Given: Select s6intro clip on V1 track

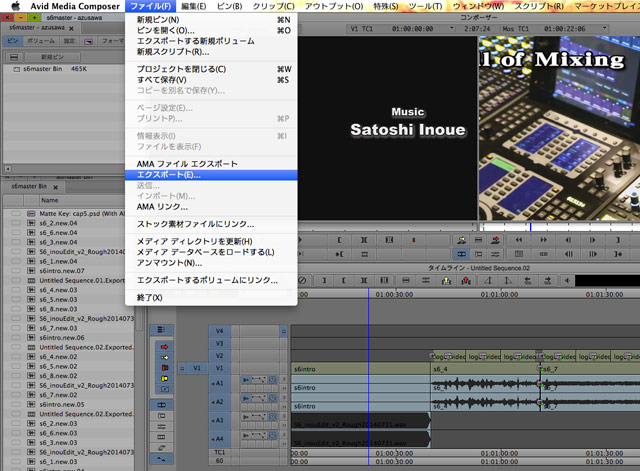Looking at the screenshot, I should 360,369.
